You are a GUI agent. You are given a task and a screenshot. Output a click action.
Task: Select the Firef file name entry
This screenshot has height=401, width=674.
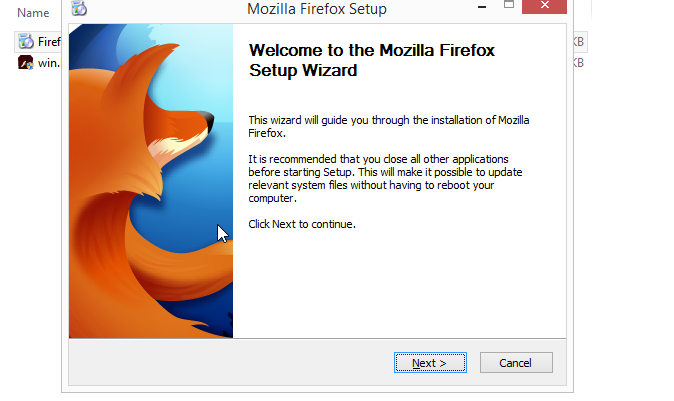click(x=49, y=42)
